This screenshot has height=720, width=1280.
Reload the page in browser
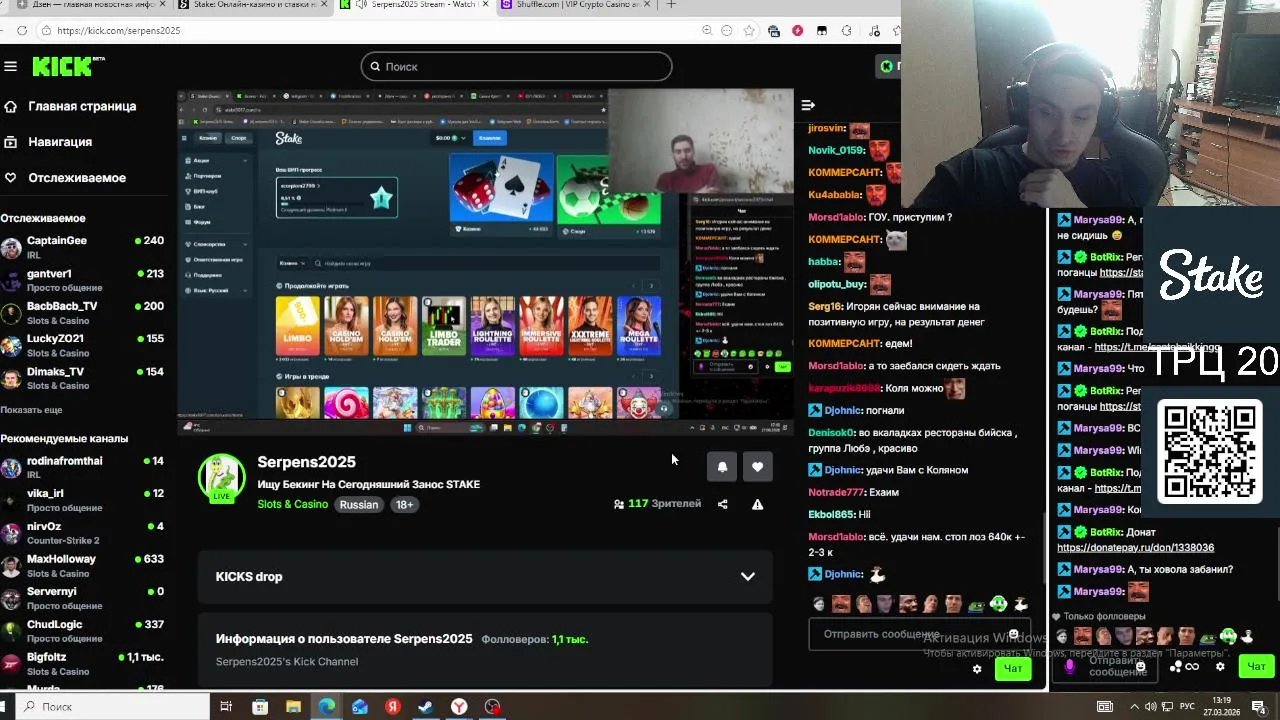(21, 31)
